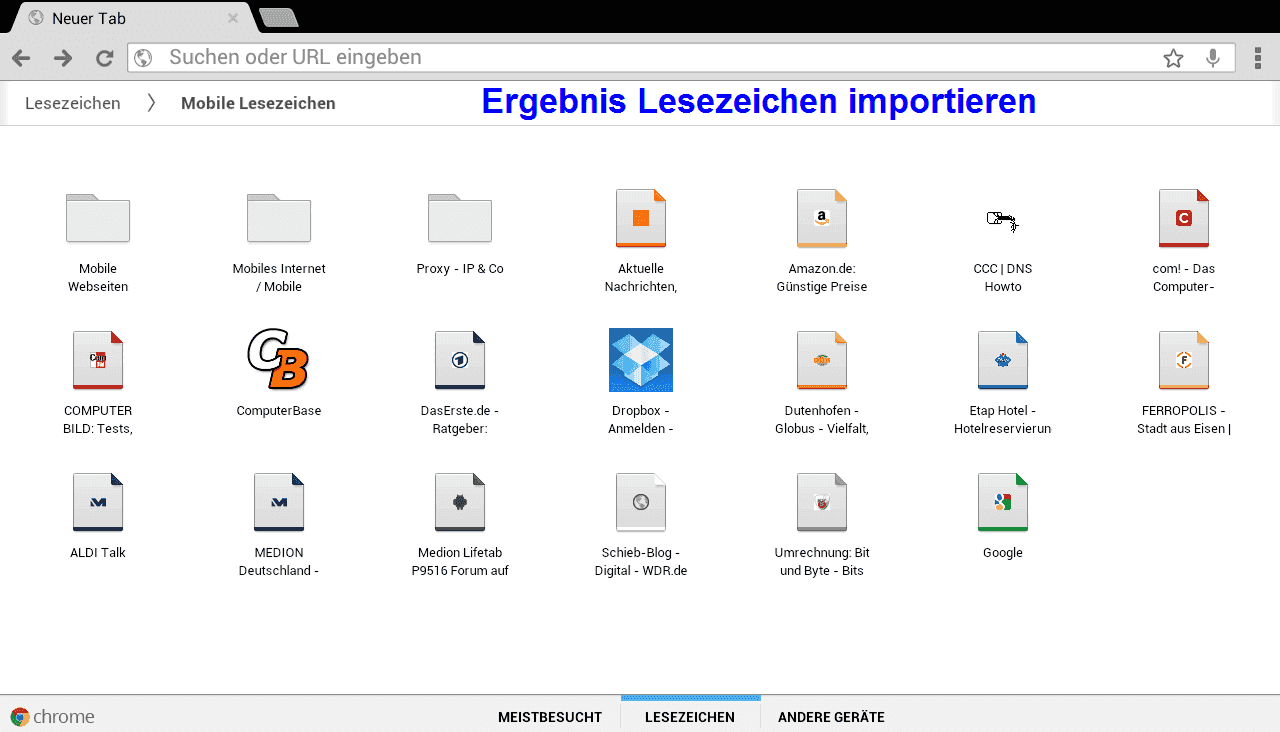
Task: Open the COMPUTER BILD bookmark icon
Action: pyautogui.click(x=98, y=359)
